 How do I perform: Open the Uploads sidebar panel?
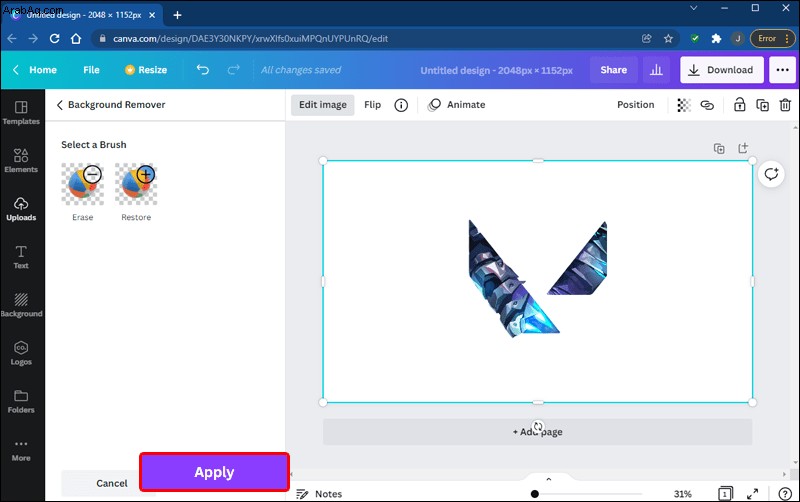[x=21, y=209]
